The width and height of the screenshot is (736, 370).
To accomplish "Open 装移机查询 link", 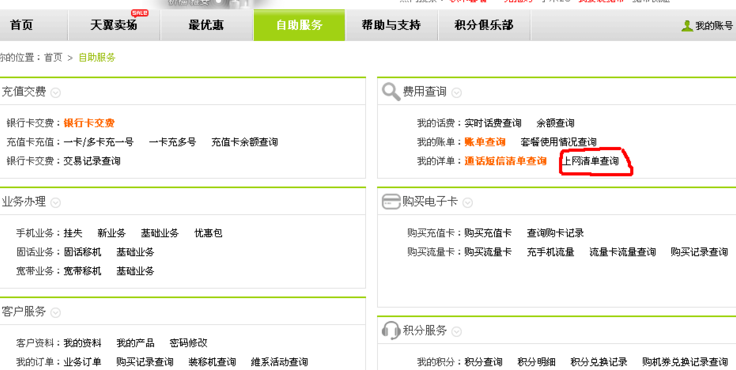I will tap(212, 362).
